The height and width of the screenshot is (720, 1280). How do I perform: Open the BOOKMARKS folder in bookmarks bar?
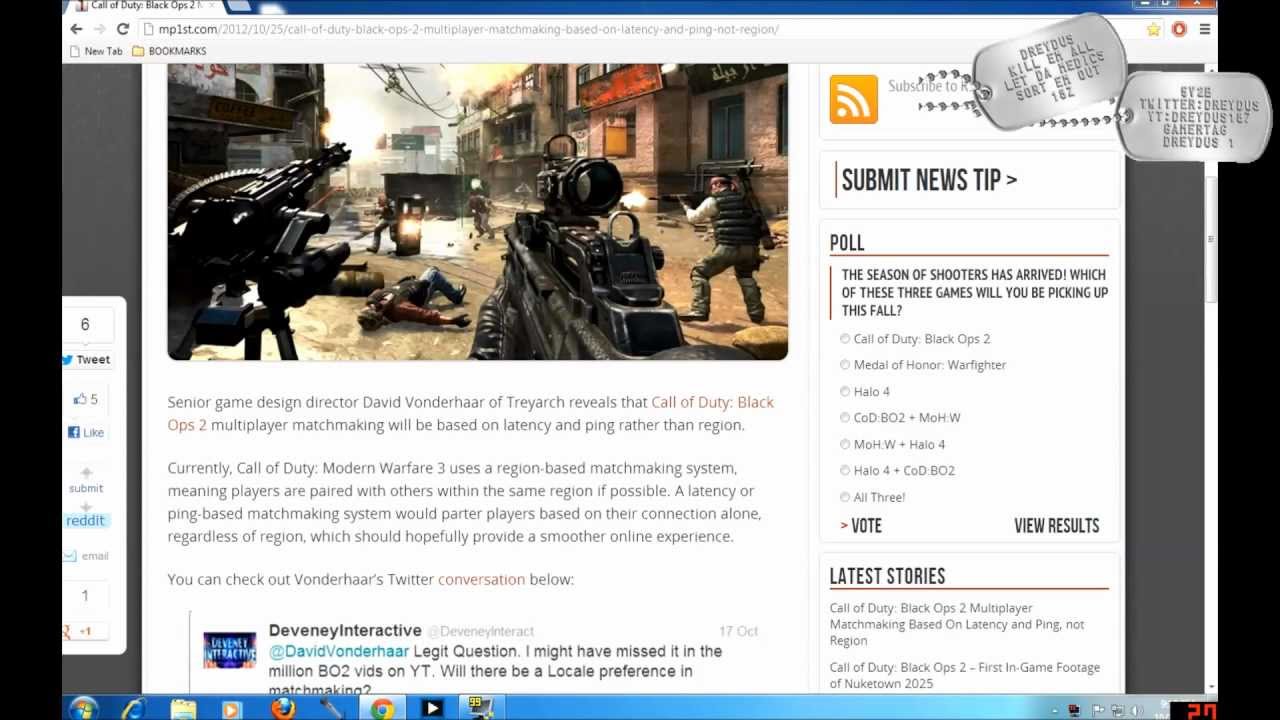(x=169, y=51)
